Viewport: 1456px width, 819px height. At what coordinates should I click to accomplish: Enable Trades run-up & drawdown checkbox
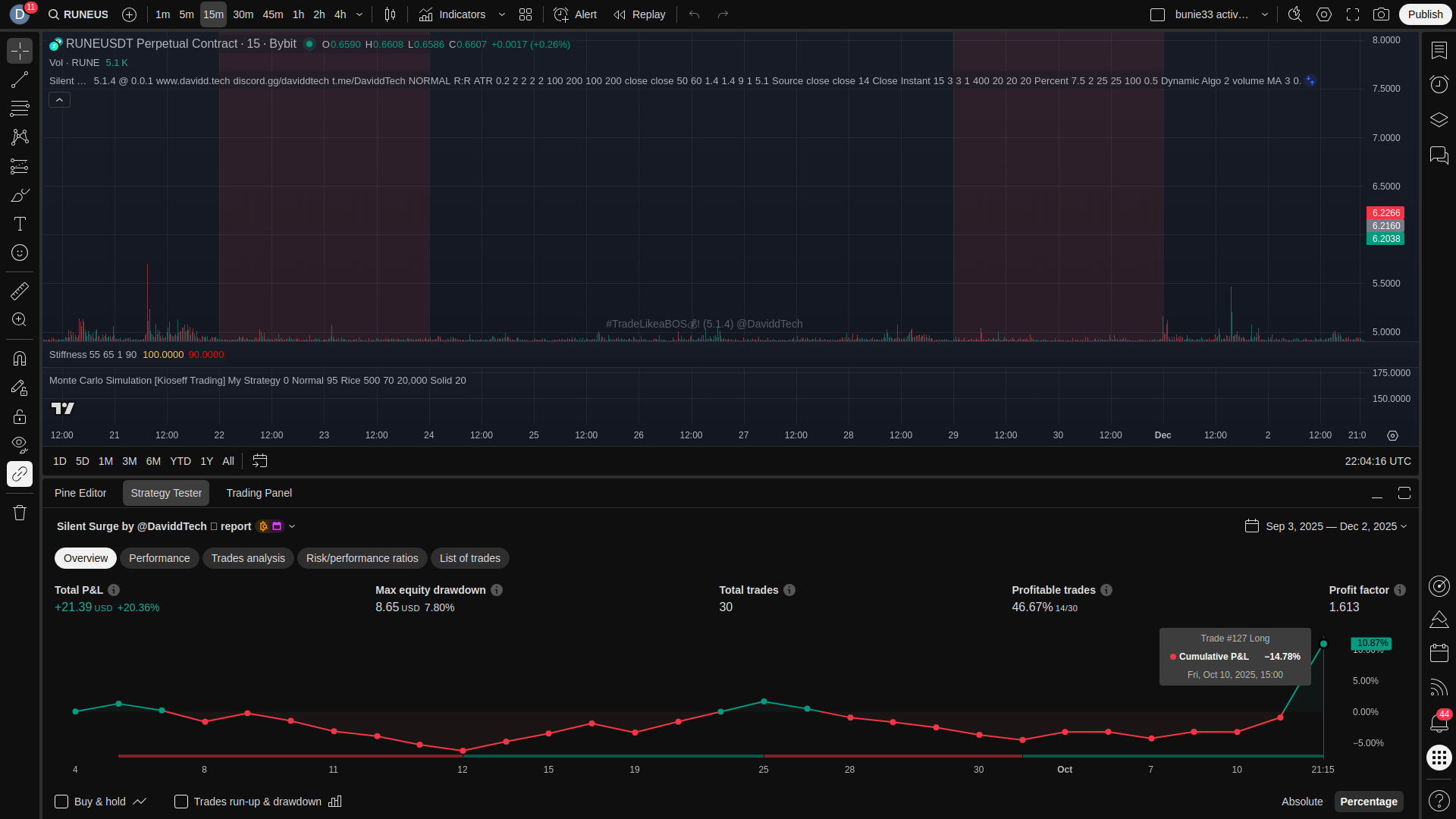tap(181, 802)
